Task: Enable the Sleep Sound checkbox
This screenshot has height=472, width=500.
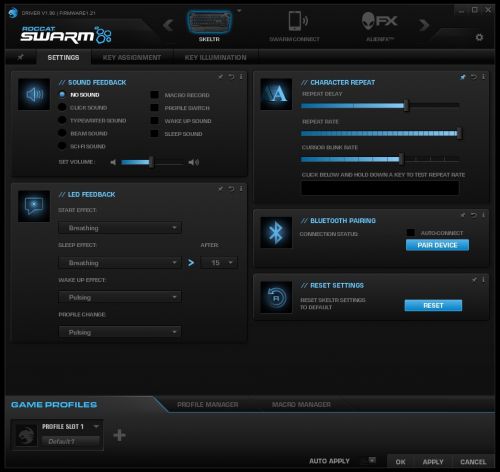Action: pyautogui.click(x=154, y=134)
